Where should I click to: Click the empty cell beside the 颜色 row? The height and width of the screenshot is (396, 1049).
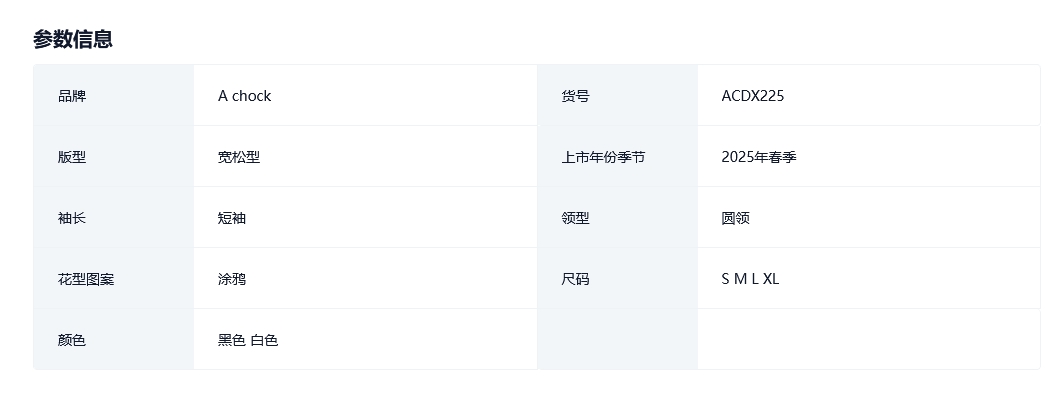[869, 339]
